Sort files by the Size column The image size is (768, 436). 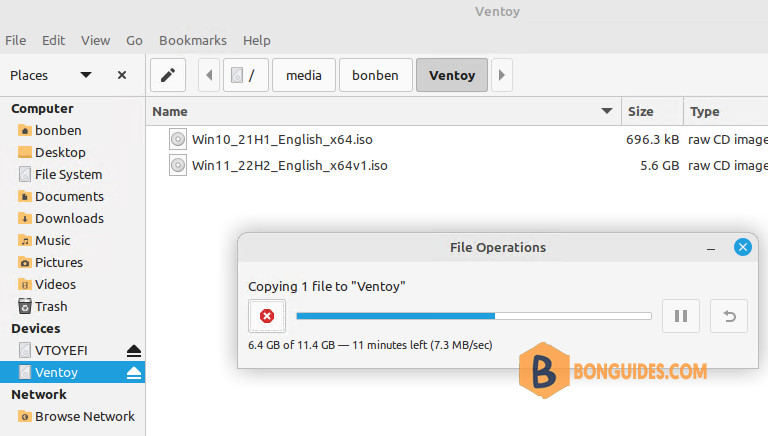652,111
